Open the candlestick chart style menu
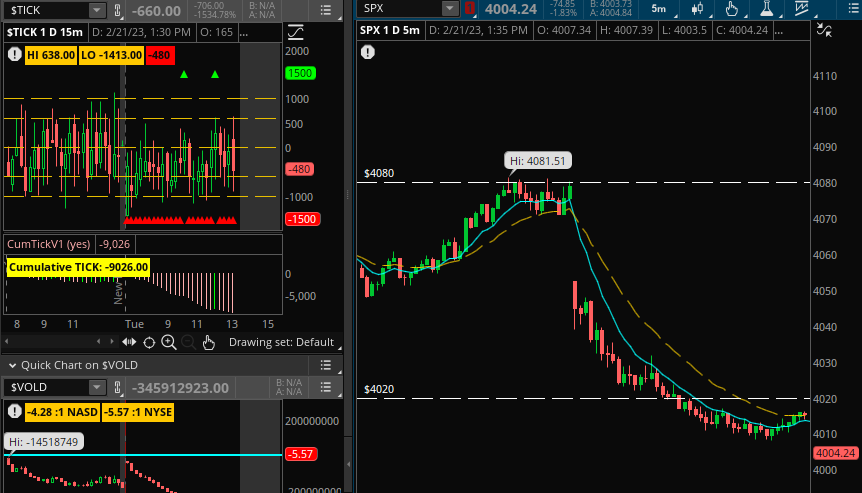862x493 pixels. [698, 9]
